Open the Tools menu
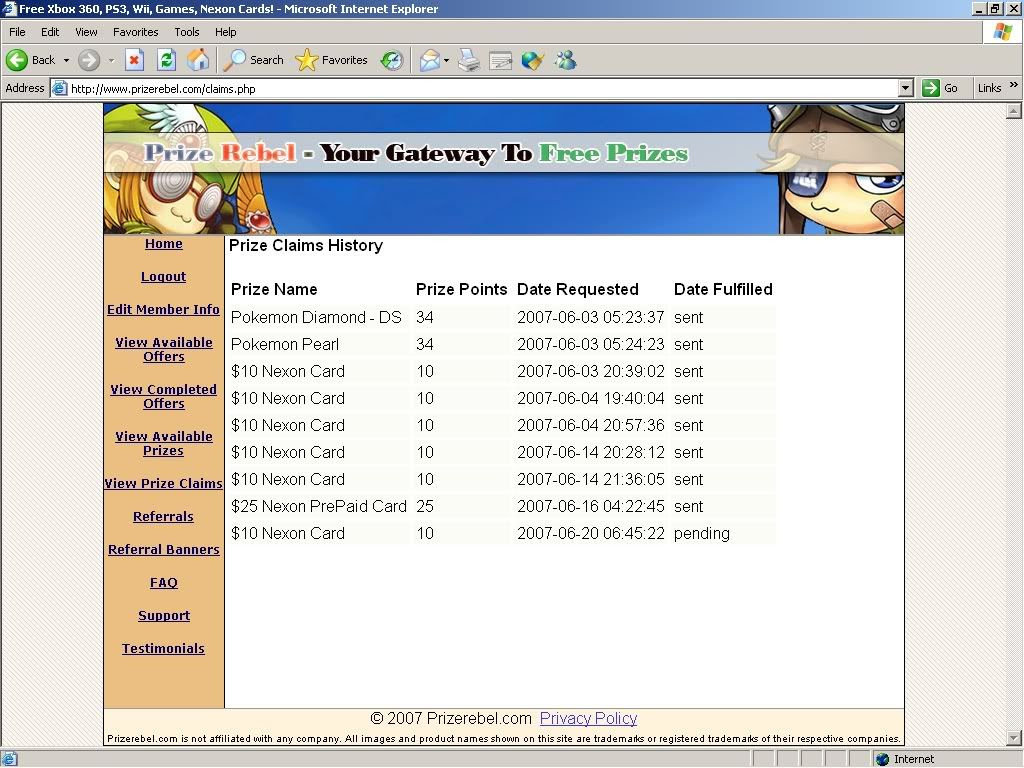The width and height of the screenshot is (1024, 768). coord(187,32)
